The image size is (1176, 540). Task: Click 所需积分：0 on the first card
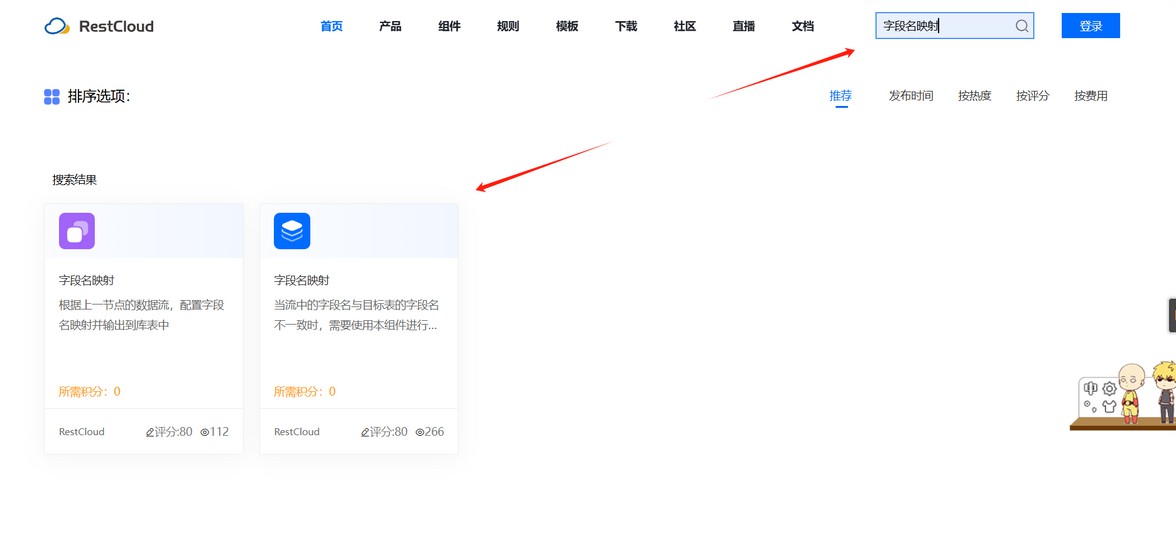click(89, 392)
